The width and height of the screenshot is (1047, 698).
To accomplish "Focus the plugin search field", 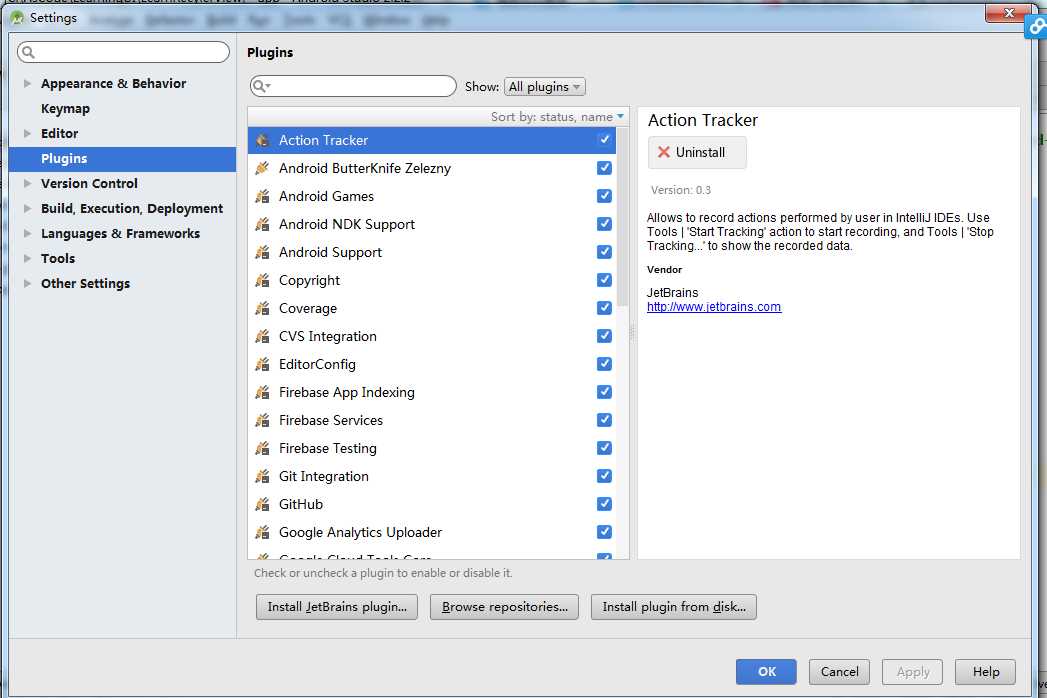I will (x=353, y=86).
